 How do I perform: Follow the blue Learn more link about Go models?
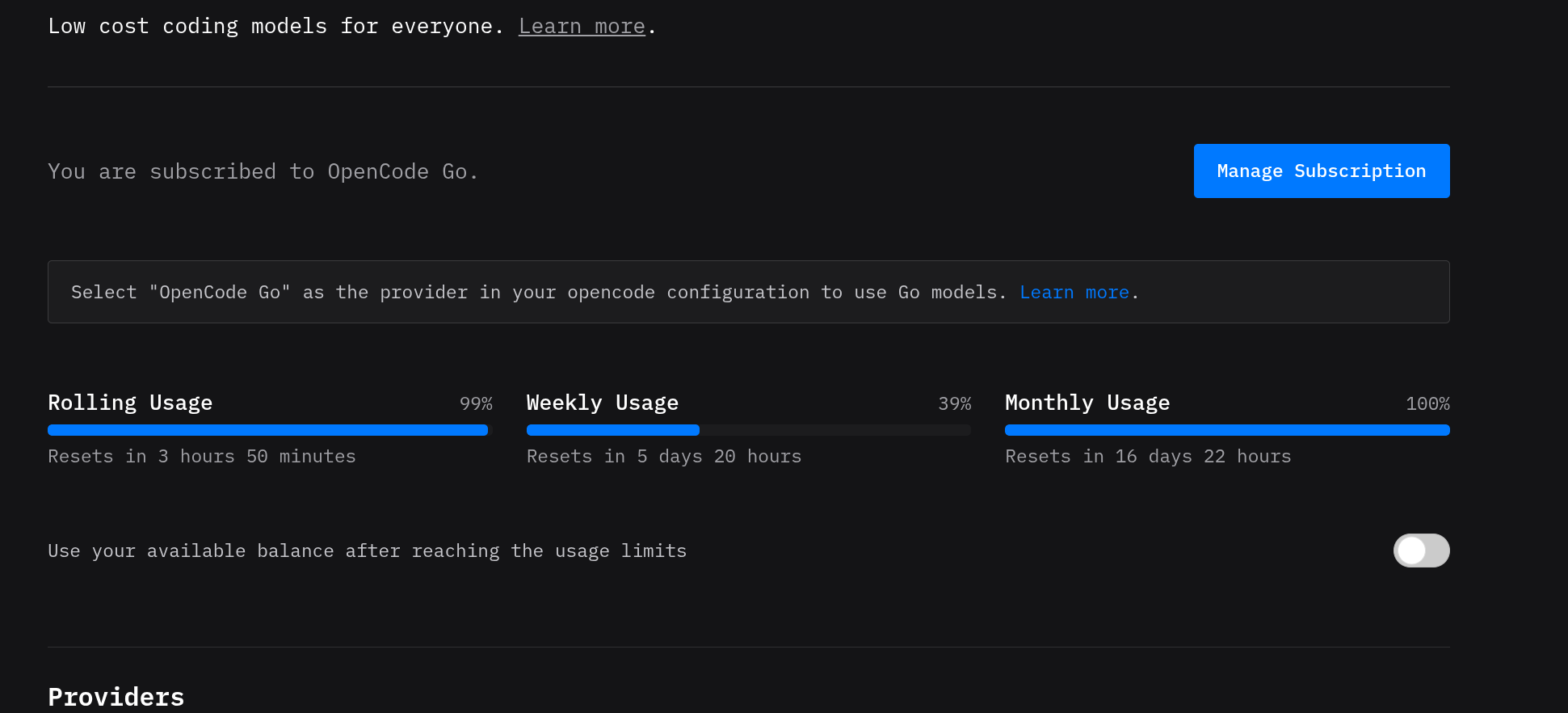[1074, 292]
